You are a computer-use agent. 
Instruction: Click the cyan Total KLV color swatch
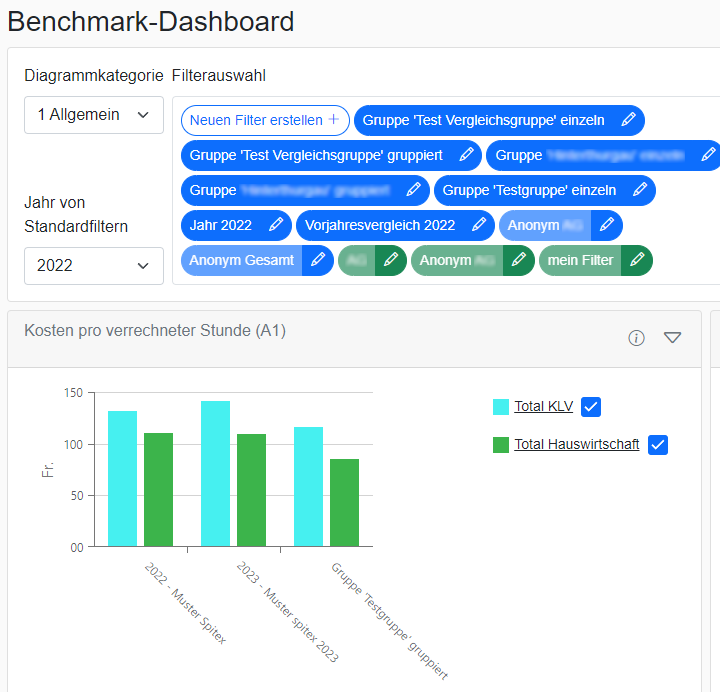501,407
